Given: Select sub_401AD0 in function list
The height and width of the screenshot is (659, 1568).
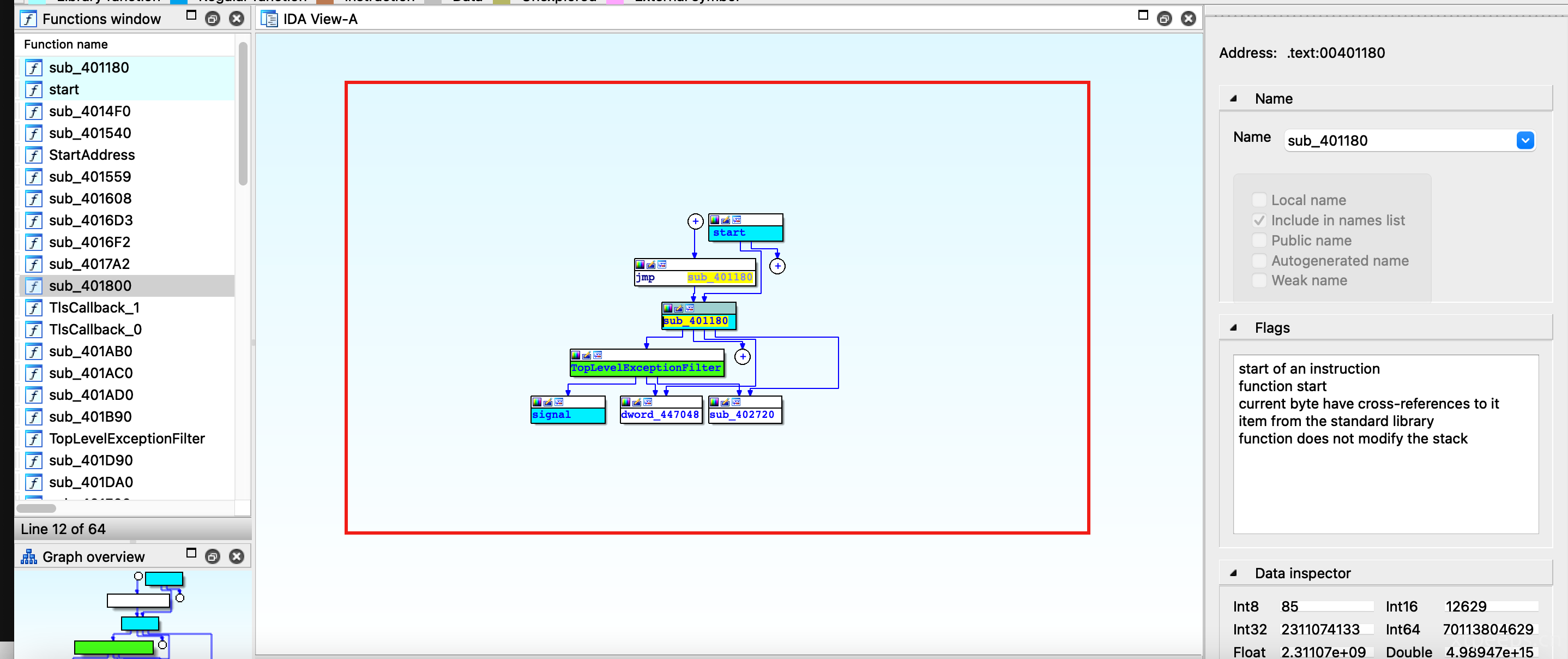Looking at the screenshot, I should (126, 396).
